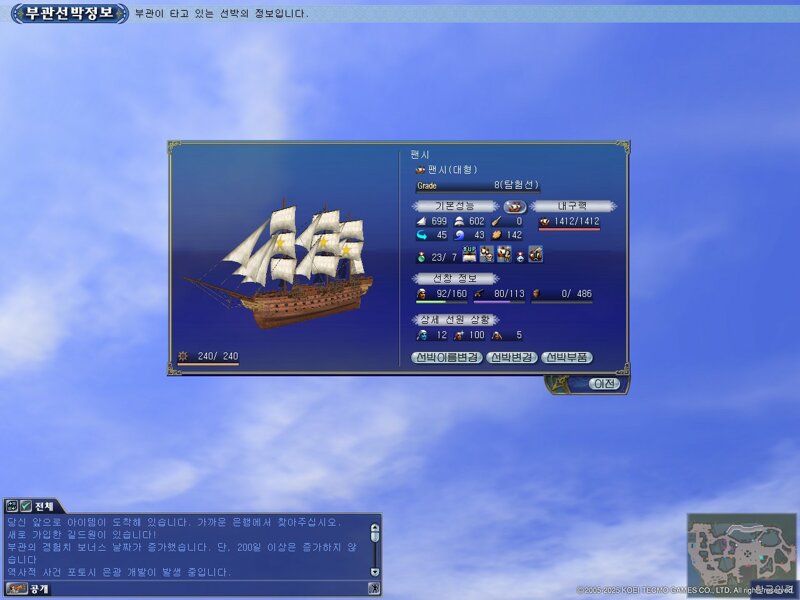Click the durability bar under 1412/1412
The width and height of the screenshot is (800, 600).
(569, 230)
